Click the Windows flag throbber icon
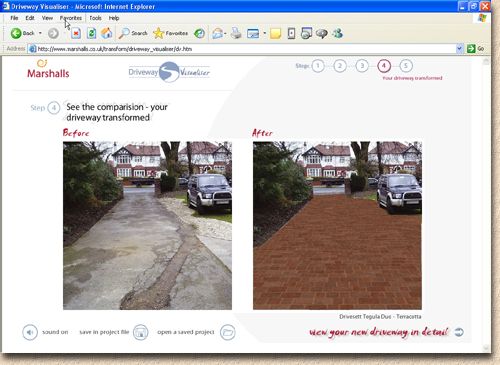Image resolution: width=500 pixels, height=365 pixels. coord(482,18)
